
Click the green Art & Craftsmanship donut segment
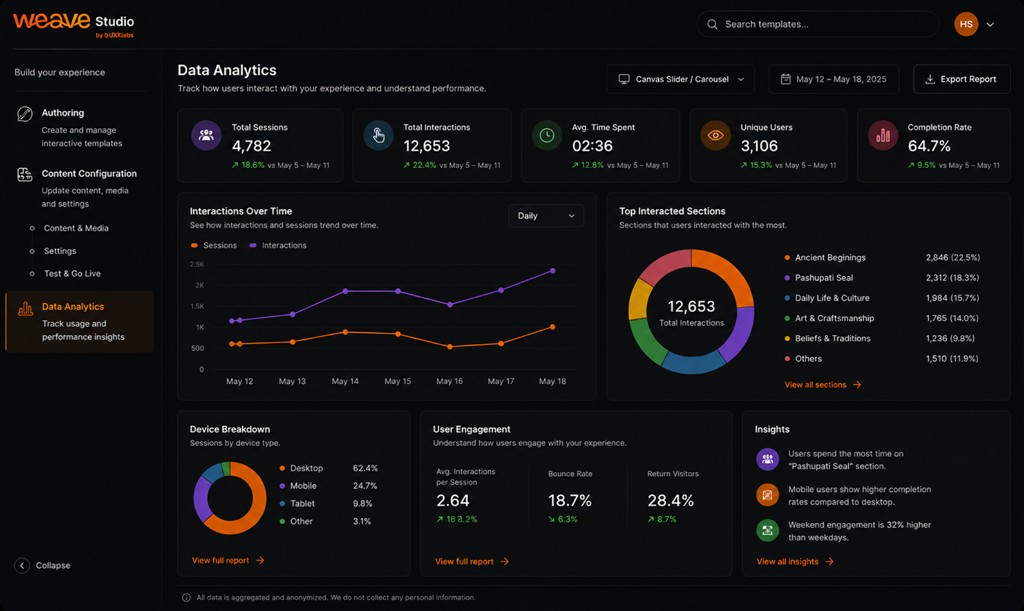(x=647, y=343)
